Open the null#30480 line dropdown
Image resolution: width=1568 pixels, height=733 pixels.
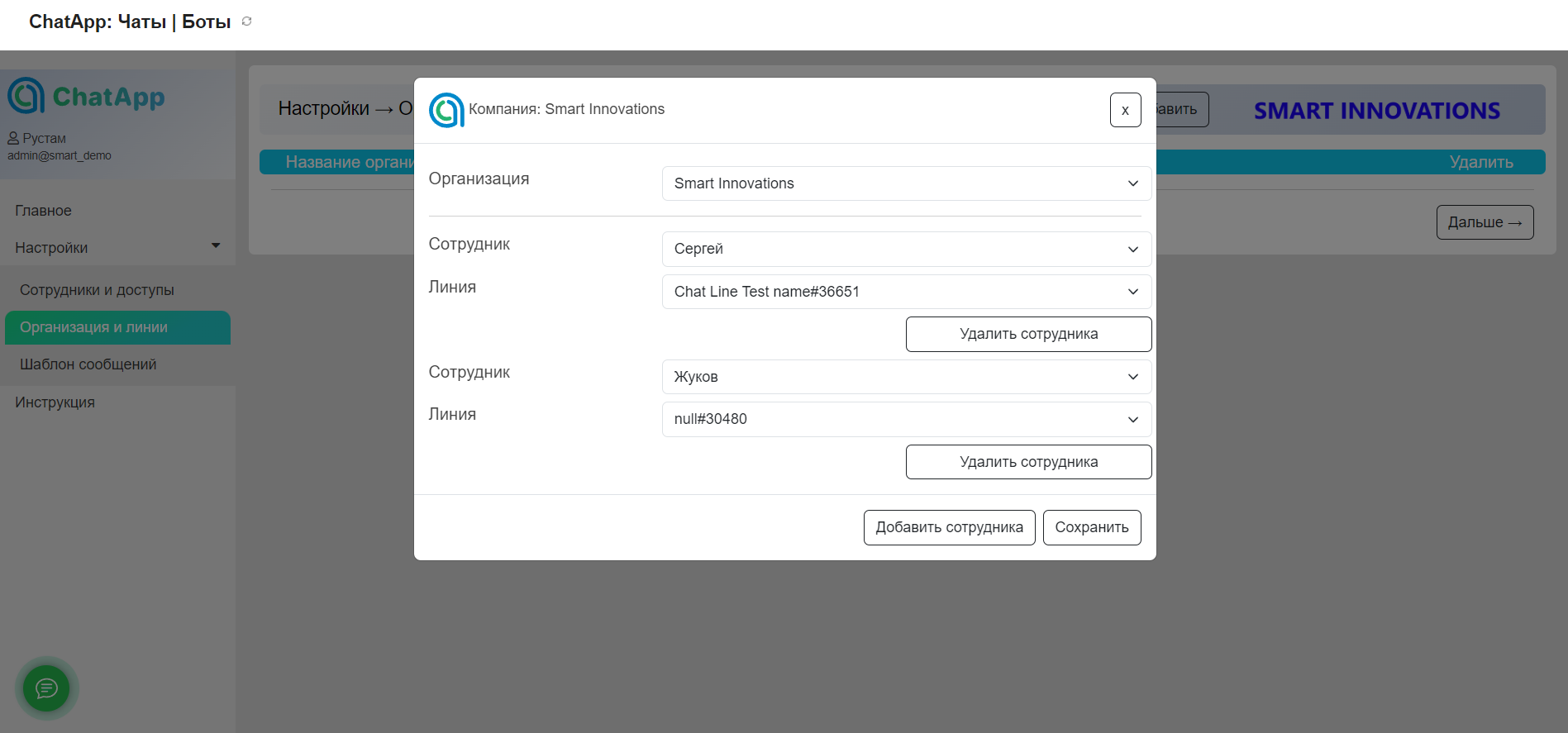906,419
